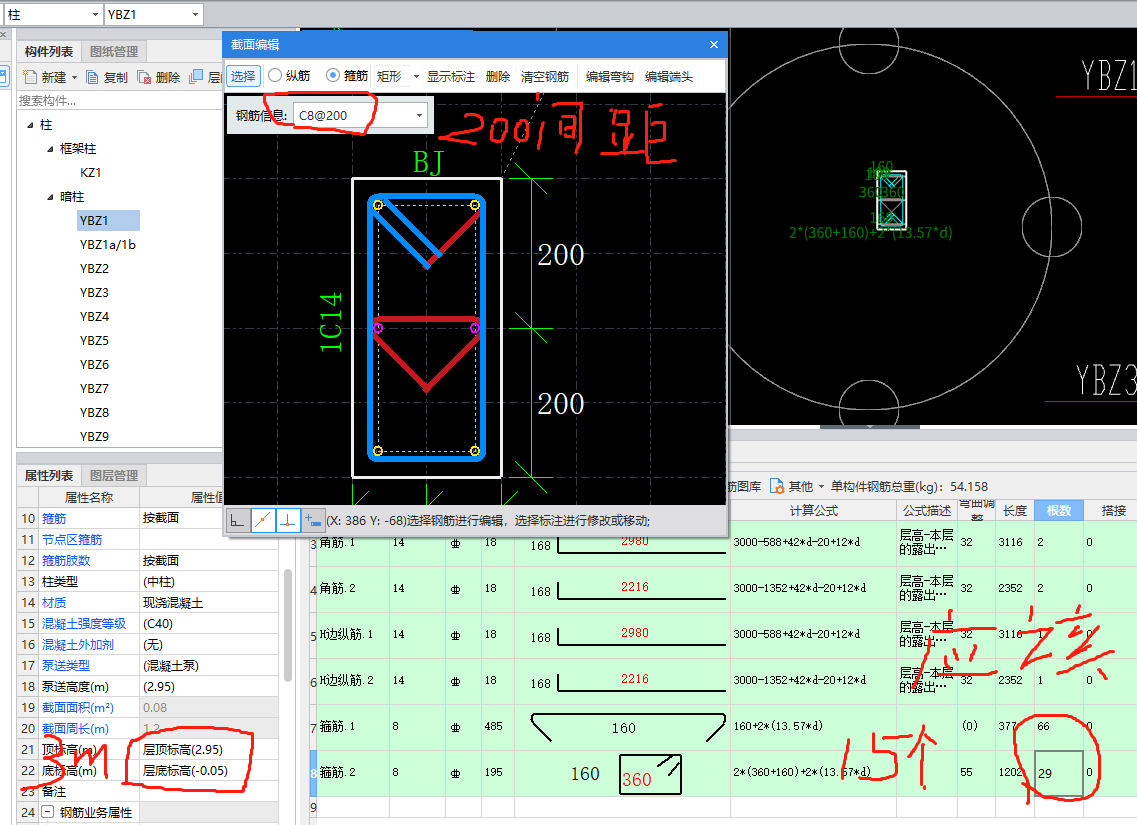This screenshot has width=1137, height=825.
Task: Click the 混凝土强度等级 property link
Action: tap(83, 623)
